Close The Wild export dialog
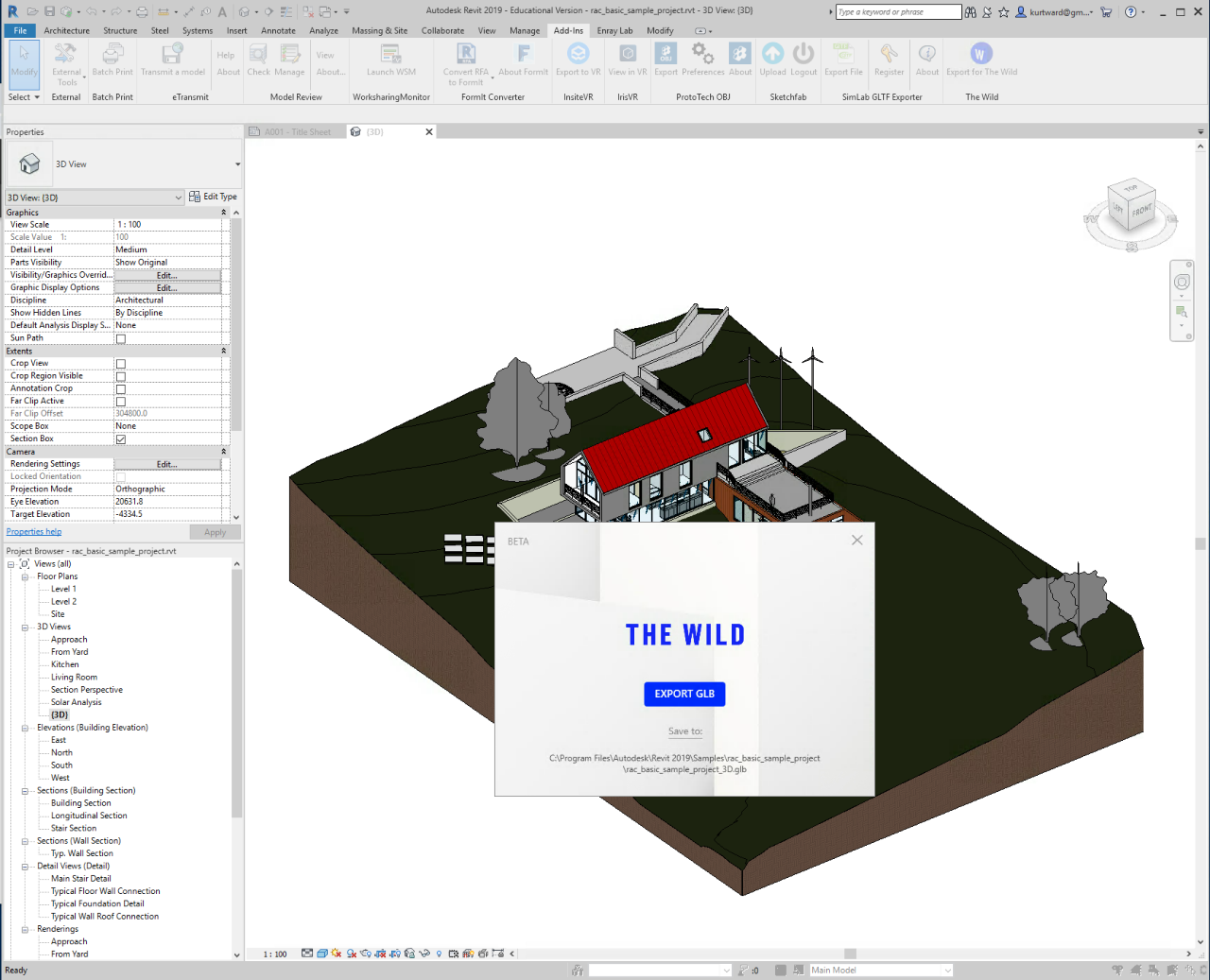1210x980 pixels. tap(856, 540)
